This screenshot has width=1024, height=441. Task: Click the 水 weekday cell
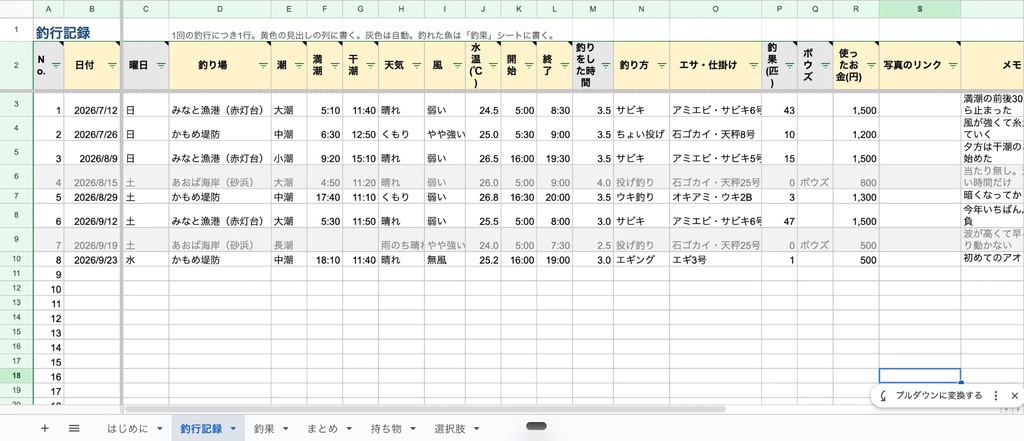pos(146,260)
